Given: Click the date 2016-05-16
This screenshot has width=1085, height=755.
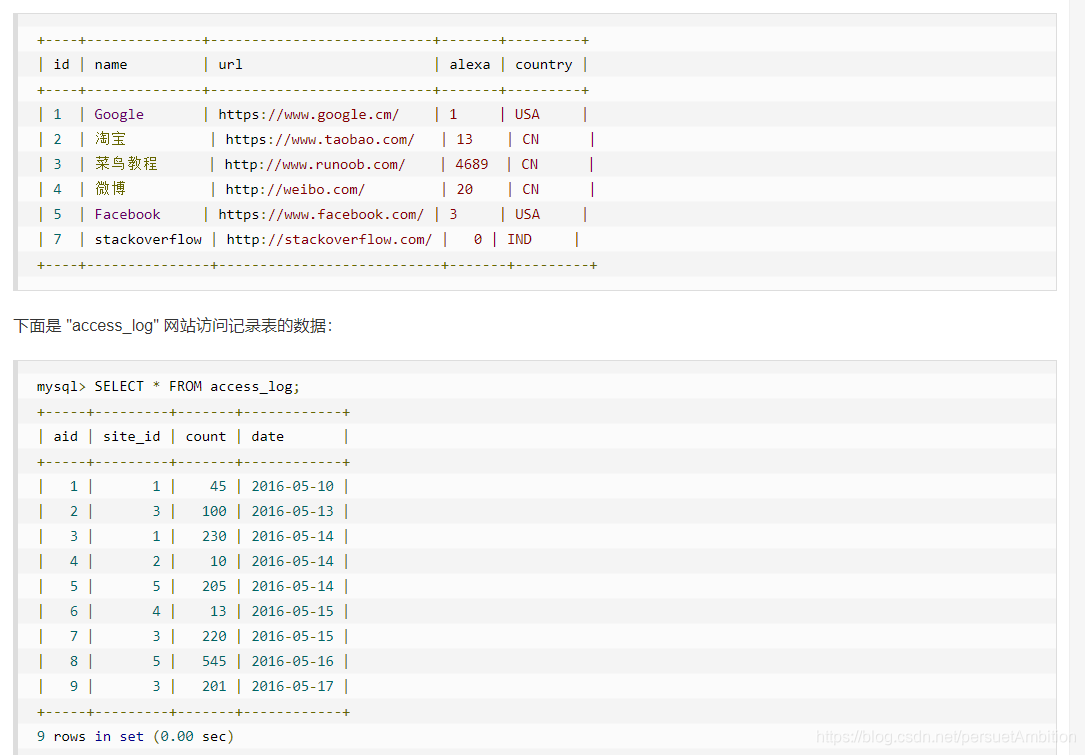Looking at the screenshot, I should coord(293,661).
